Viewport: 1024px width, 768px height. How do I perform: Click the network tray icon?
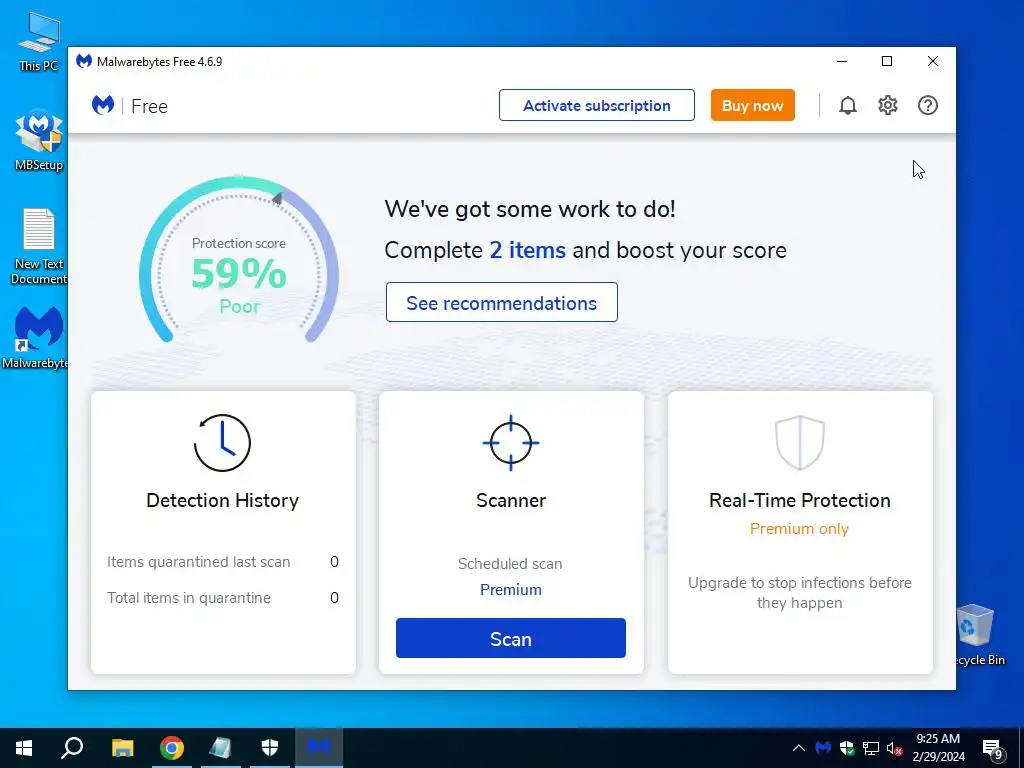click(x=871, y=748)
